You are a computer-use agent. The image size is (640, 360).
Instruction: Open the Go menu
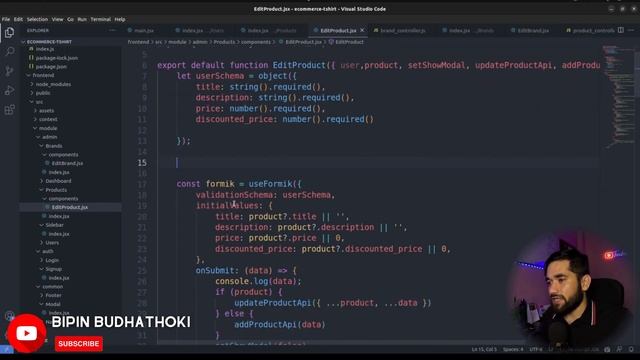pyautogui.click(x=71, y=19)
